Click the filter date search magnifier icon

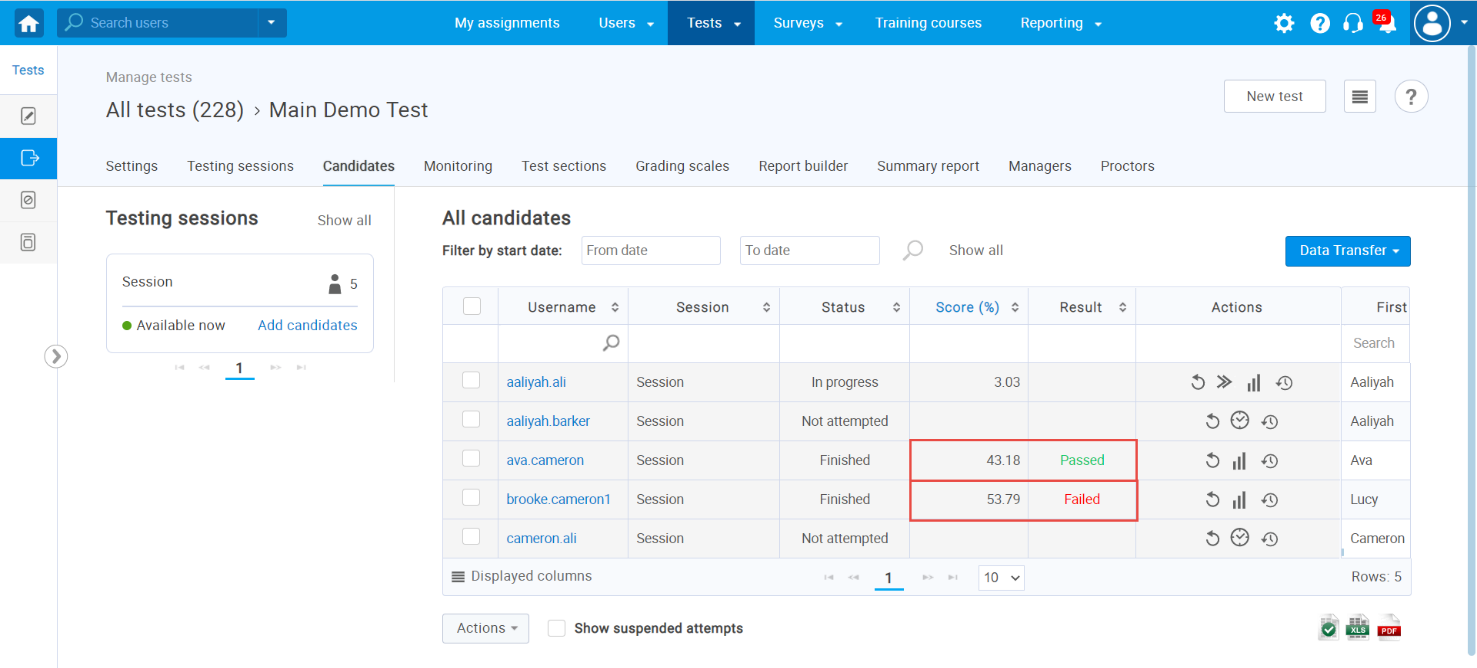pyautogui.click(x=912, y=250)
